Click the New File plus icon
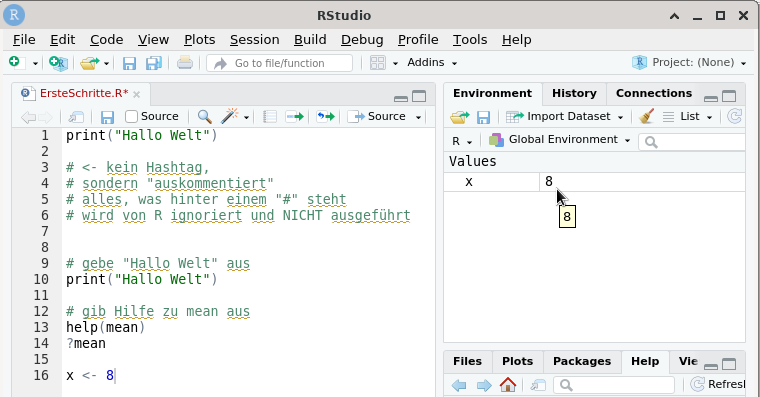The width and height of the screenshot is (760, 397). [x=14, y=63]
